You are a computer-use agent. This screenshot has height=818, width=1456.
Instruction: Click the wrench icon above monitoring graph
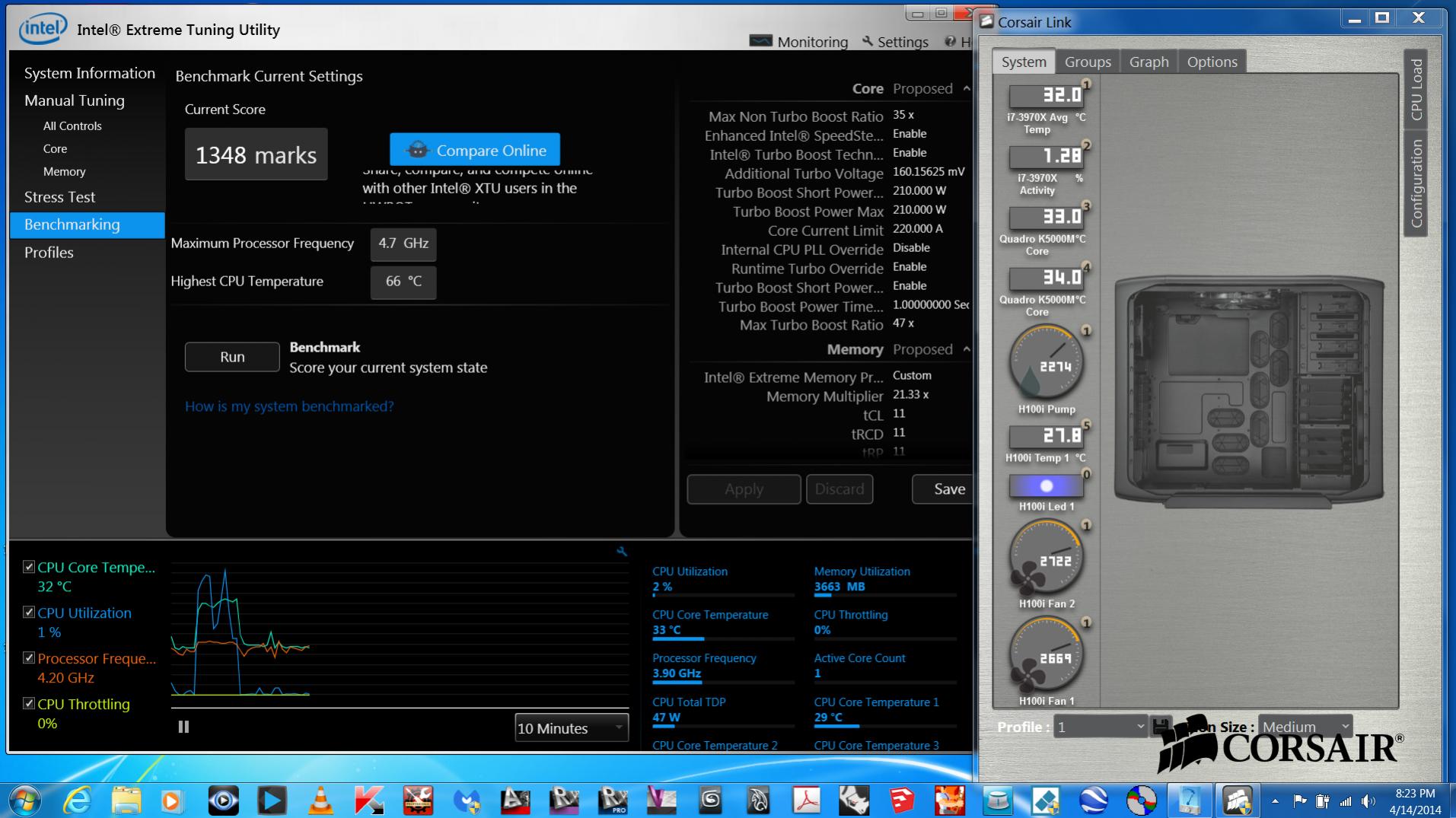pos(622,552)
